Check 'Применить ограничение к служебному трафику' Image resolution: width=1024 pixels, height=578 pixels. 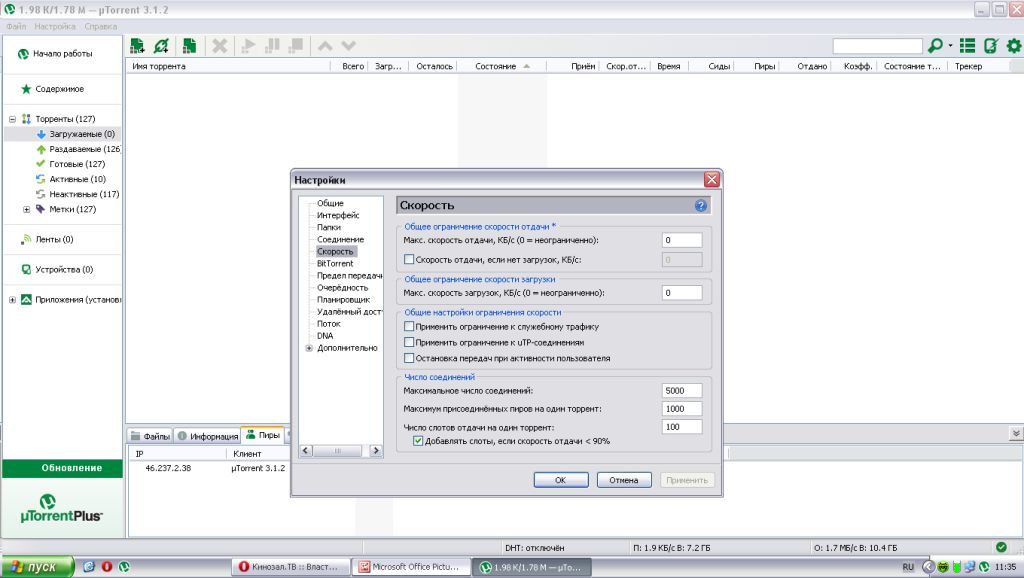coord(408,326)
